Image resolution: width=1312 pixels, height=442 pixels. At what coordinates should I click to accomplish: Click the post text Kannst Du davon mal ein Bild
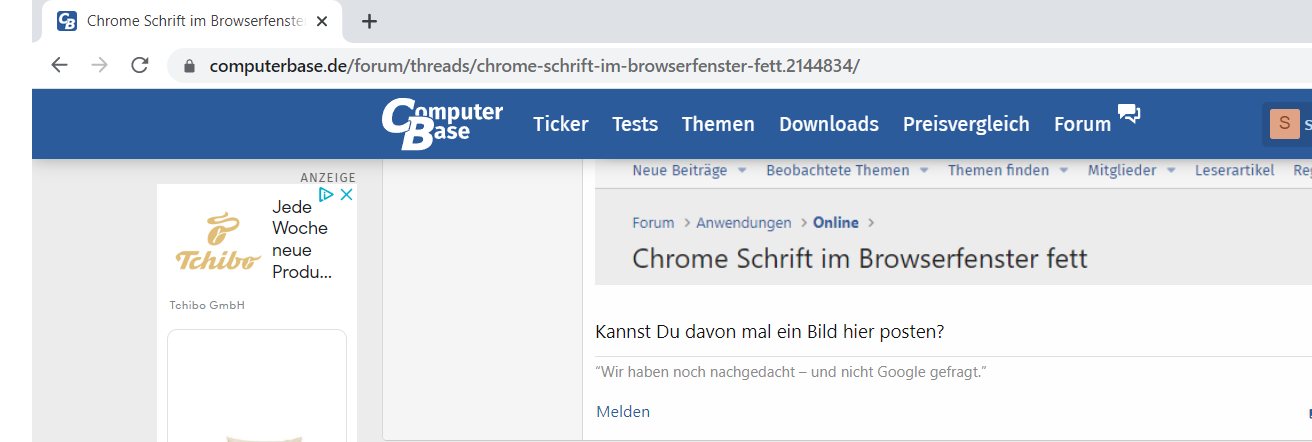tap(769, 332)
